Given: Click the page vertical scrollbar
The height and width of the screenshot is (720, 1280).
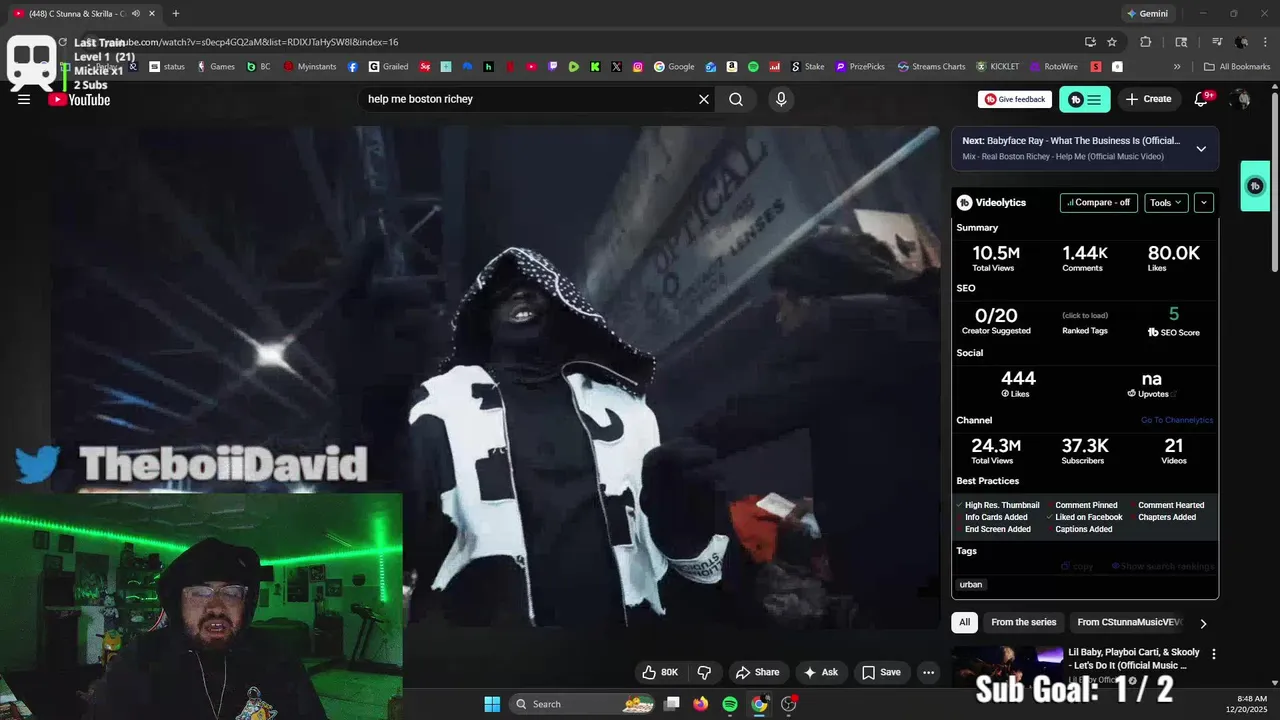Looking at the screenshot, I should 1274,180.
